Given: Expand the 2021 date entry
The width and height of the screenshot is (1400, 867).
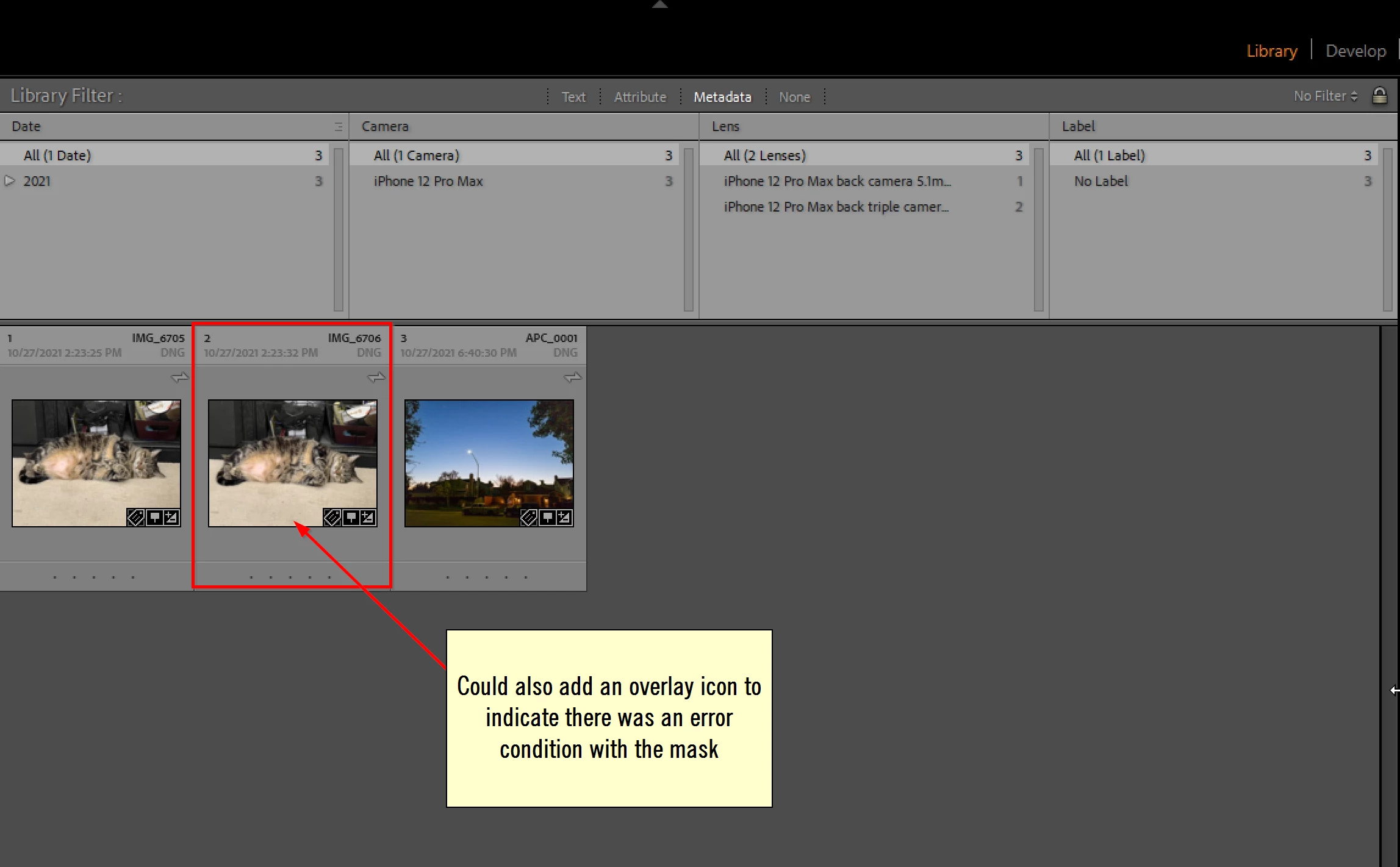Looking at the screenshot, I should (10, 181).
